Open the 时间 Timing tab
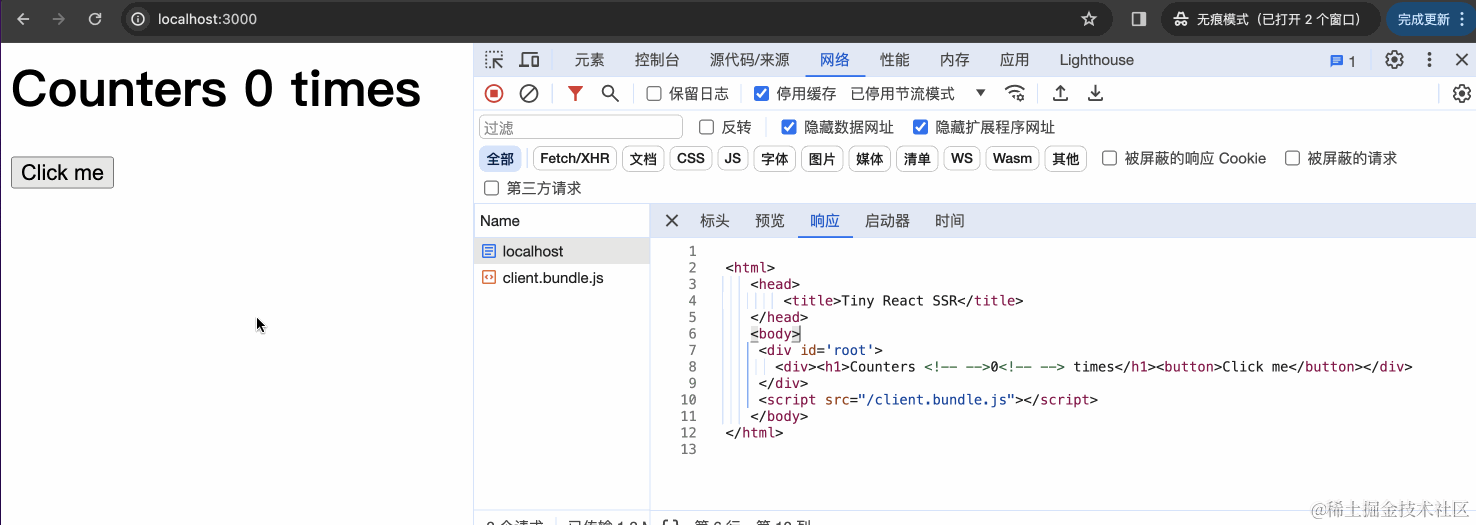Screen dimensions: 1476x525 click(949, 221)
